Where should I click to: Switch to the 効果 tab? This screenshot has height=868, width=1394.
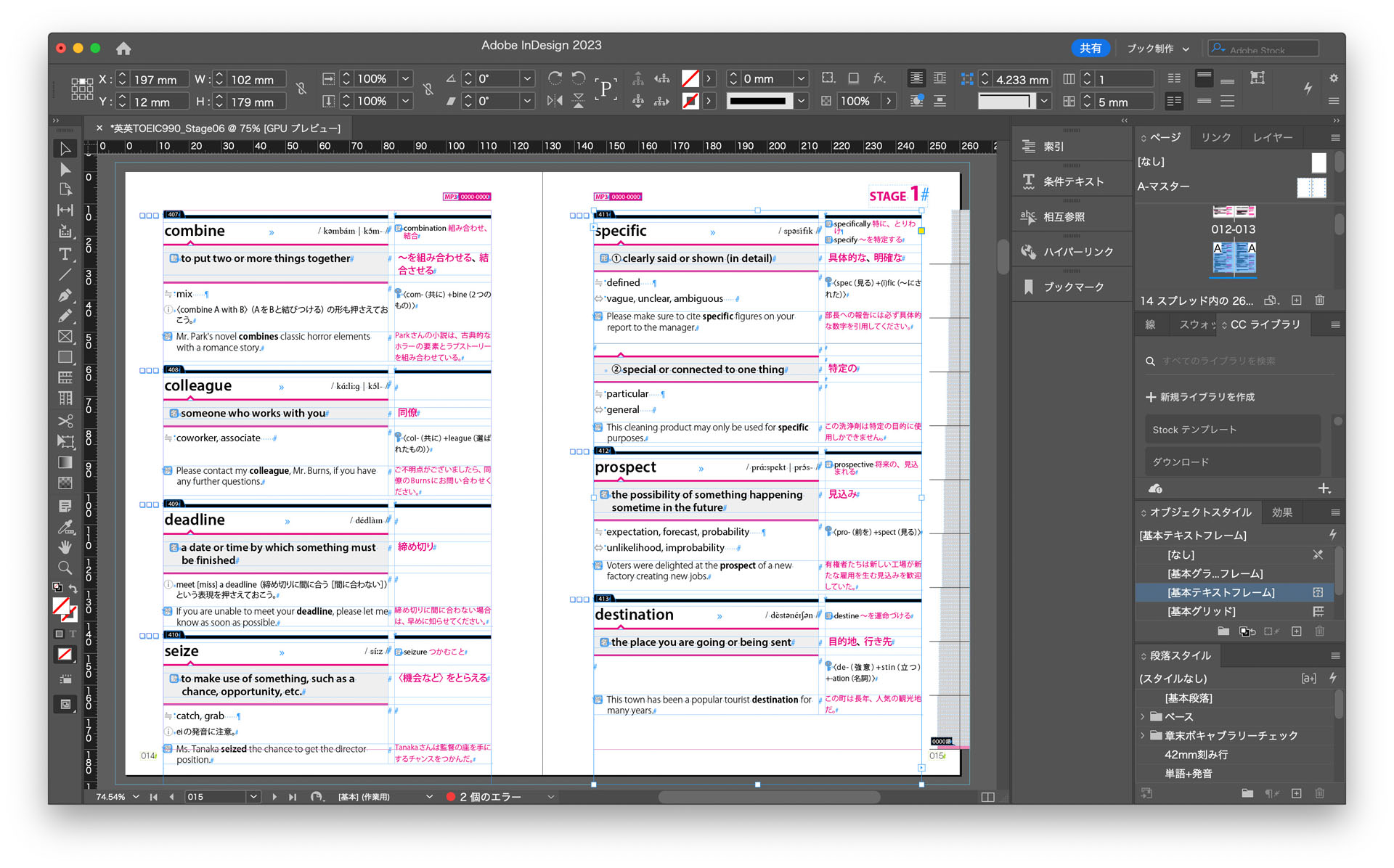point(1281,512)
